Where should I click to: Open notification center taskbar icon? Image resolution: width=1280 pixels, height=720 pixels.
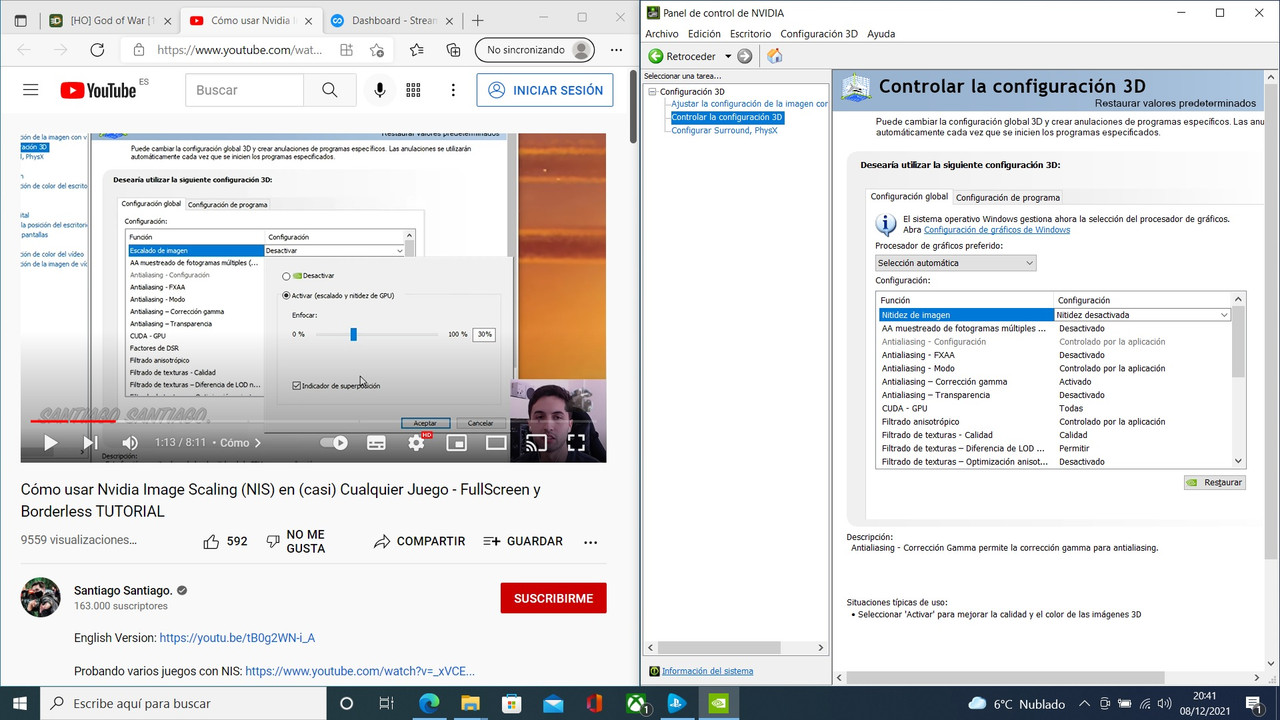(1253, 703)
